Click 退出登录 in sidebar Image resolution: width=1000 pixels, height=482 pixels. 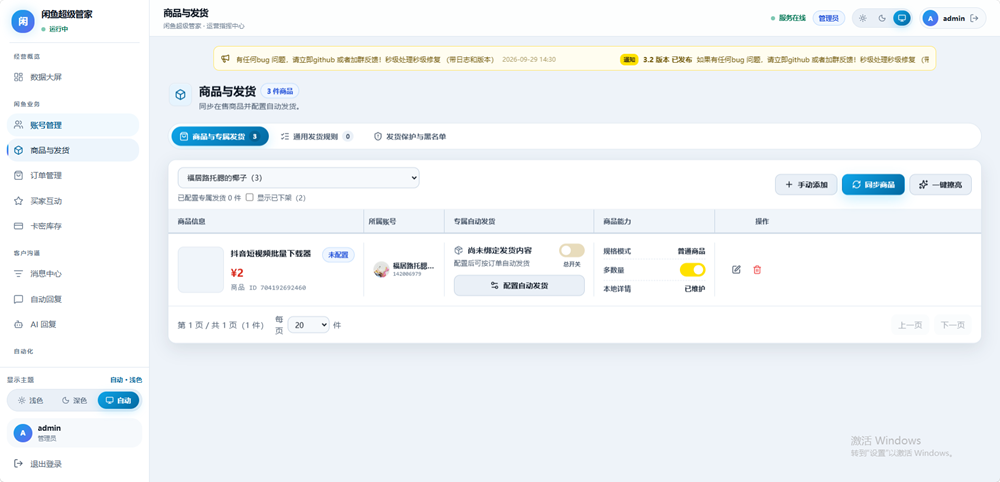click(73, 464)
